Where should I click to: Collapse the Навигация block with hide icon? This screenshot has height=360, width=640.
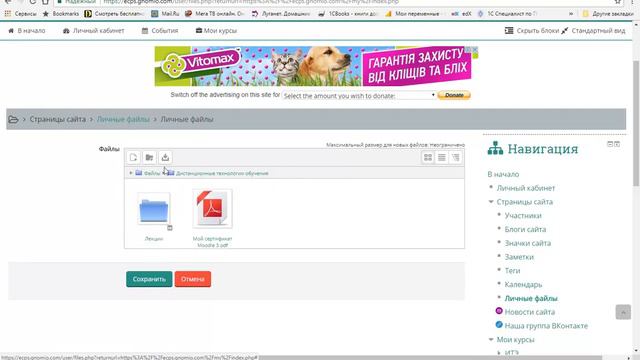(610, 144)
